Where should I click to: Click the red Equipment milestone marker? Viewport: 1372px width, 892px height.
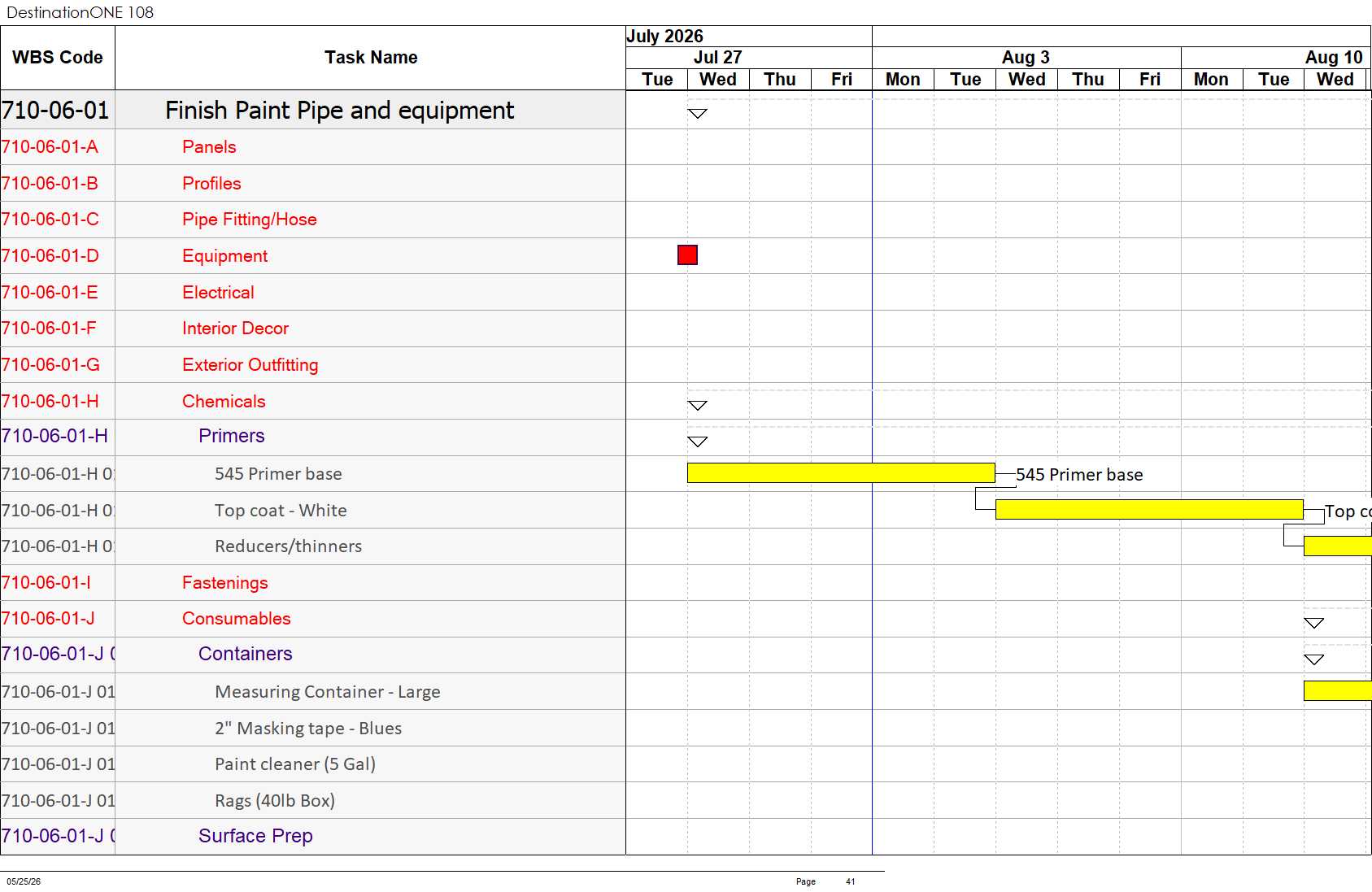click(x=687, y=255)
